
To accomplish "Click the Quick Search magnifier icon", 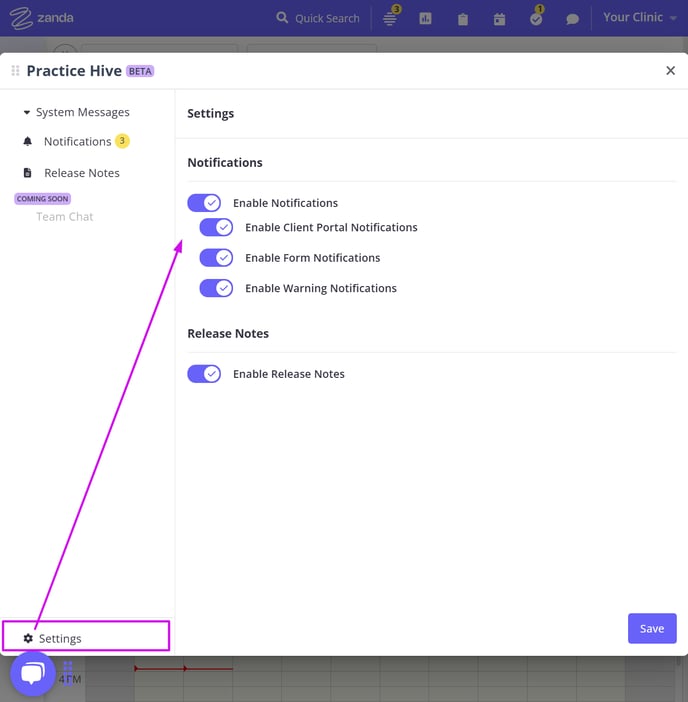I will 282,18.
